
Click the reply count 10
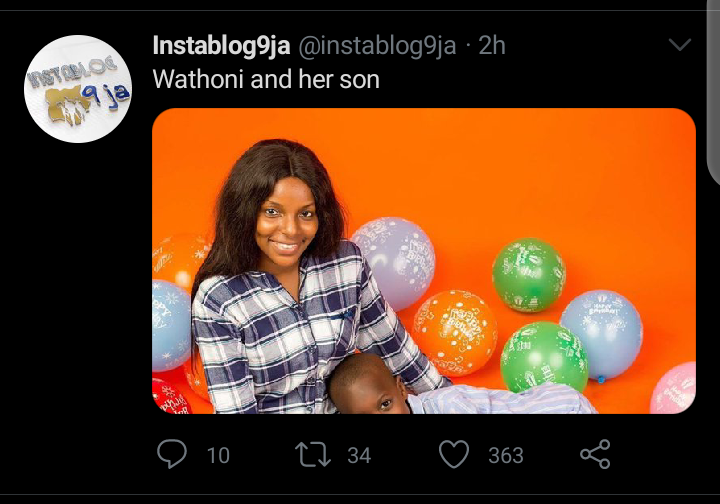click(218, 456)
